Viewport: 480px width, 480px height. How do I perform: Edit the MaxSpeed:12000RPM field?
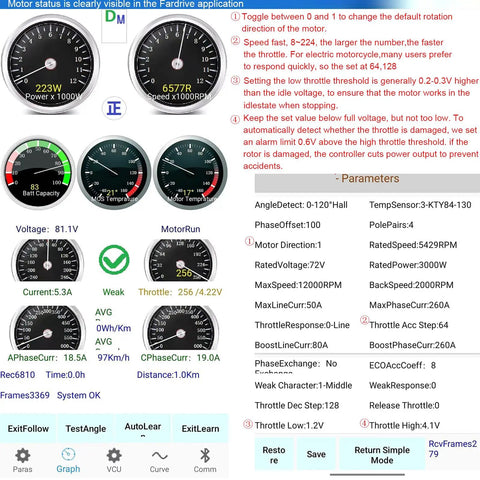click(298, 285)
